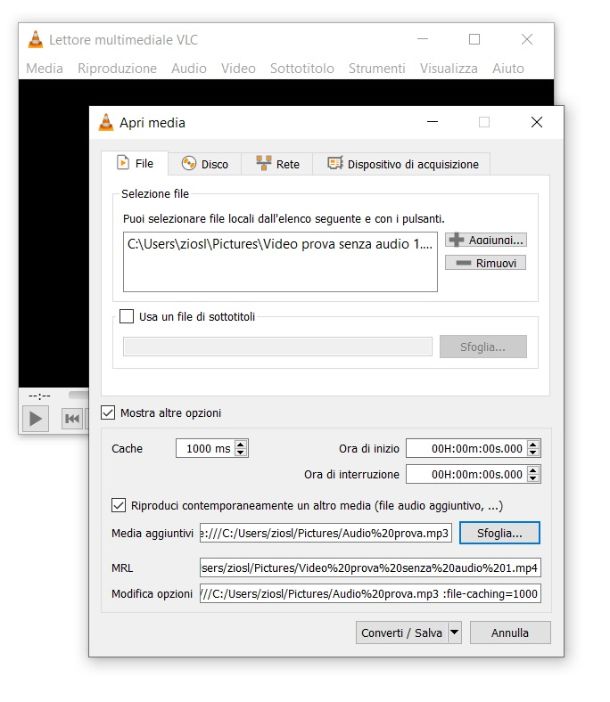The image size is (610, 702).
Task: Click the Annulla button
Action: pyautogui.click(x=510, y=633)
